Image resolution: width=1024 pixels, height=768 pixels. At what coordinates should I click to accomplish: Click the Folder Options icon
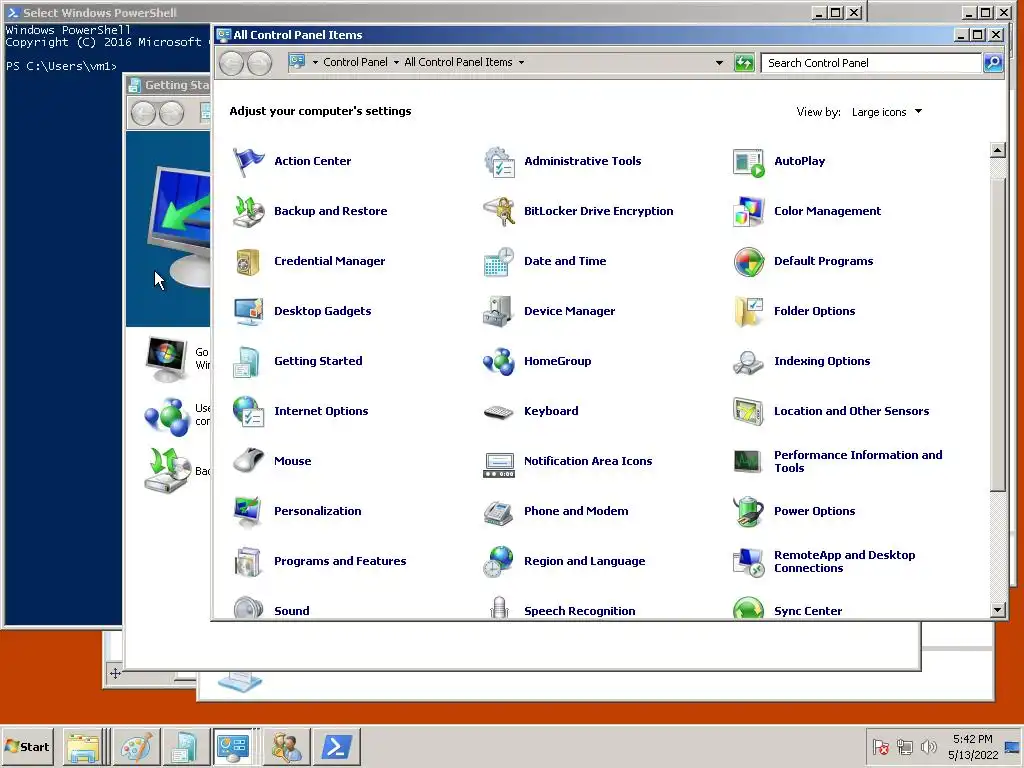[x=748, y=312]
